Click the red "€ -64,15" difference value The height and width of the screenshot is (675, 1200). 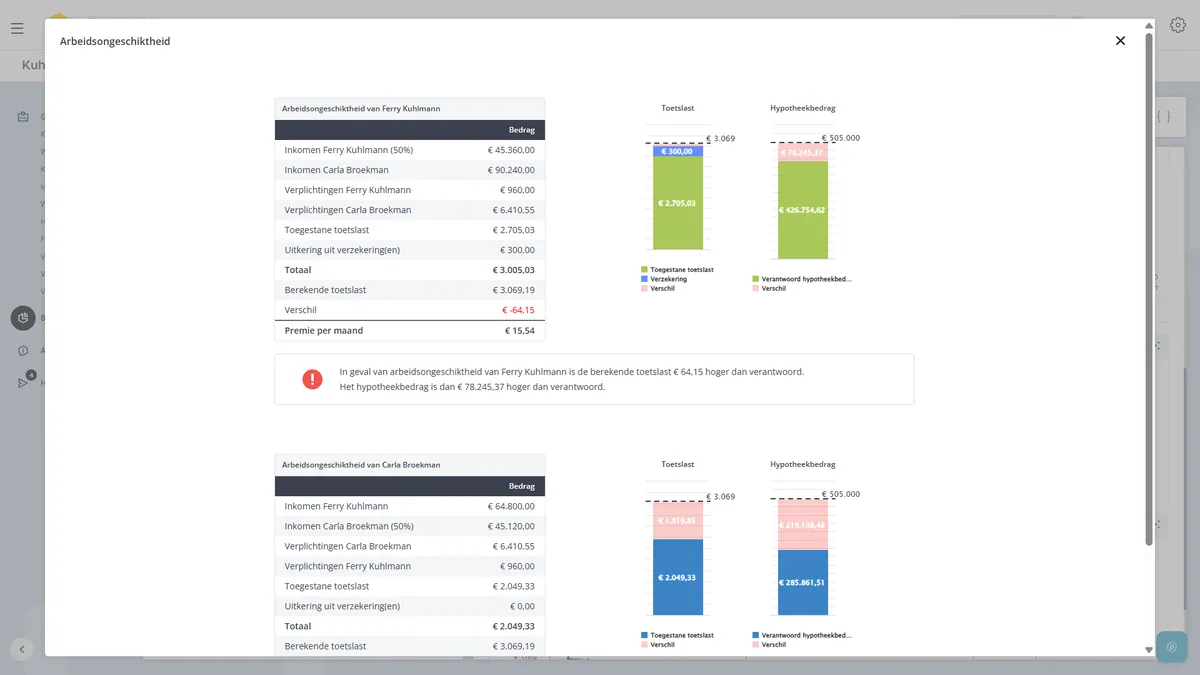tap(518, 310)
